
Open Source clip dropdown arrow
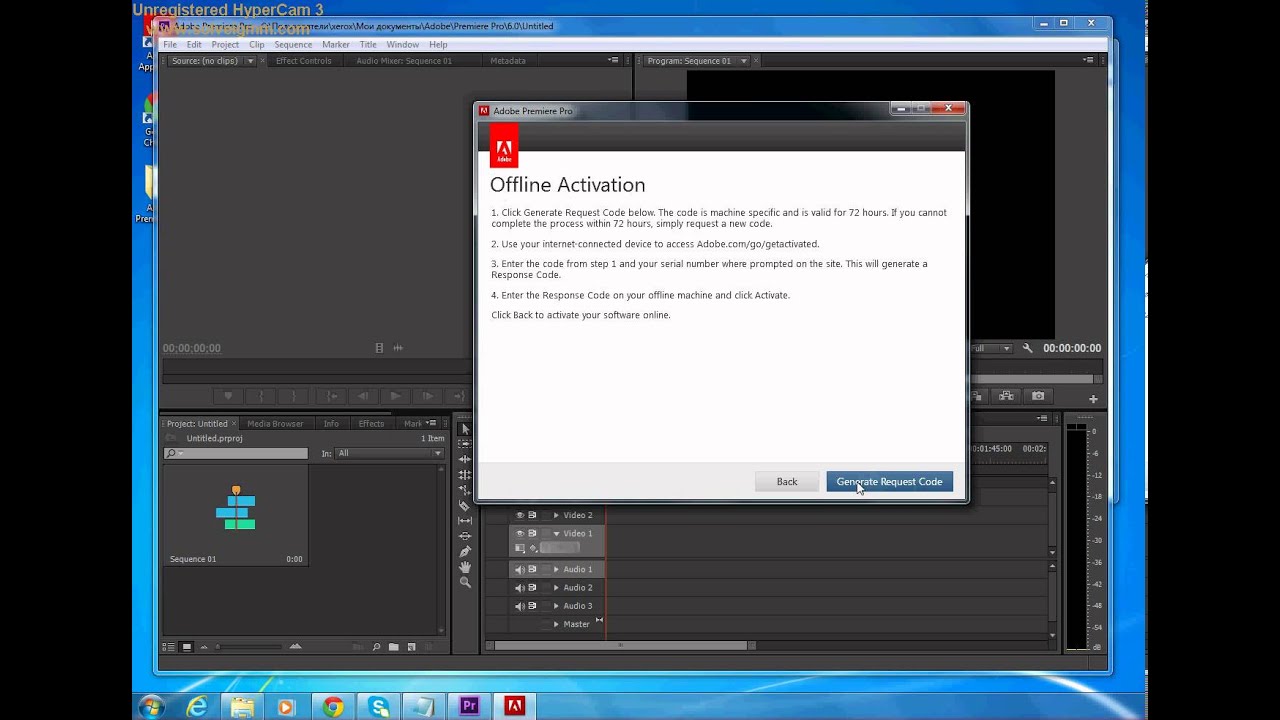250,61
